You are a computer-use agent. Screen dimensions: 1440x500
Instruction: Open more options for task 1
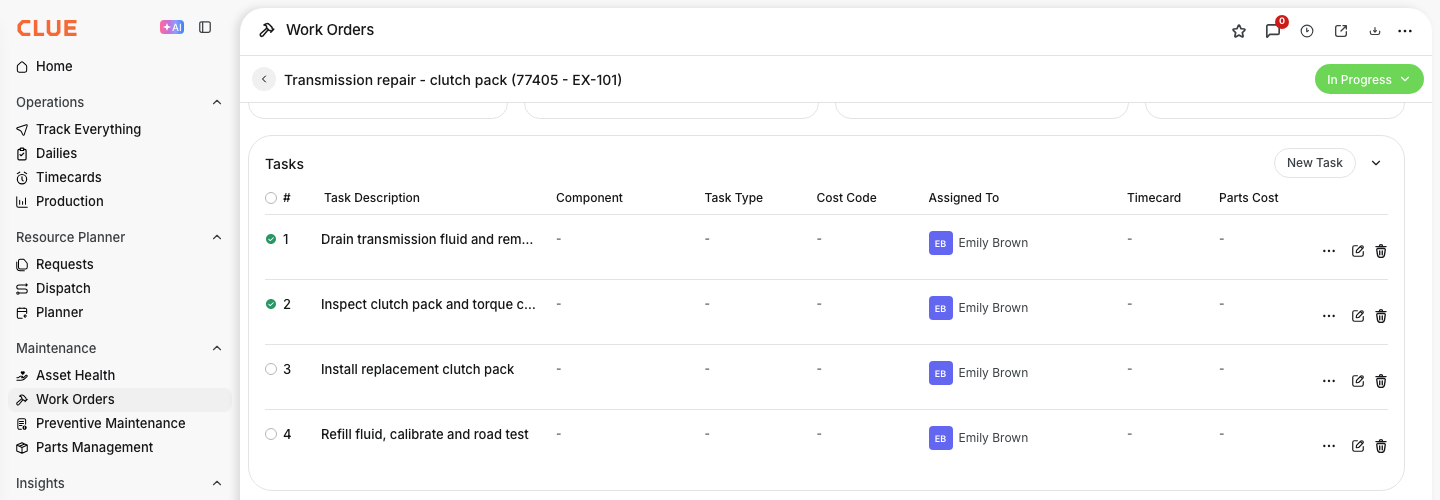1329,251
